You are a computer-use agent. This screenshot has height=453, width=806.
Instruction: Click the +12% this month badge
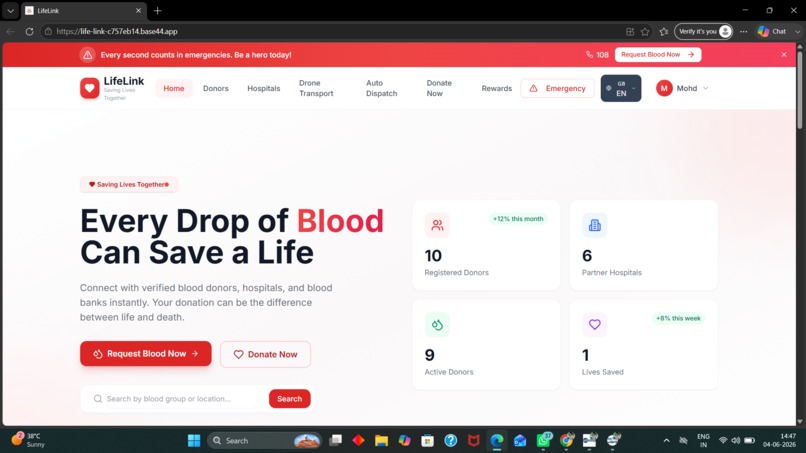click(x=518, y=219)
